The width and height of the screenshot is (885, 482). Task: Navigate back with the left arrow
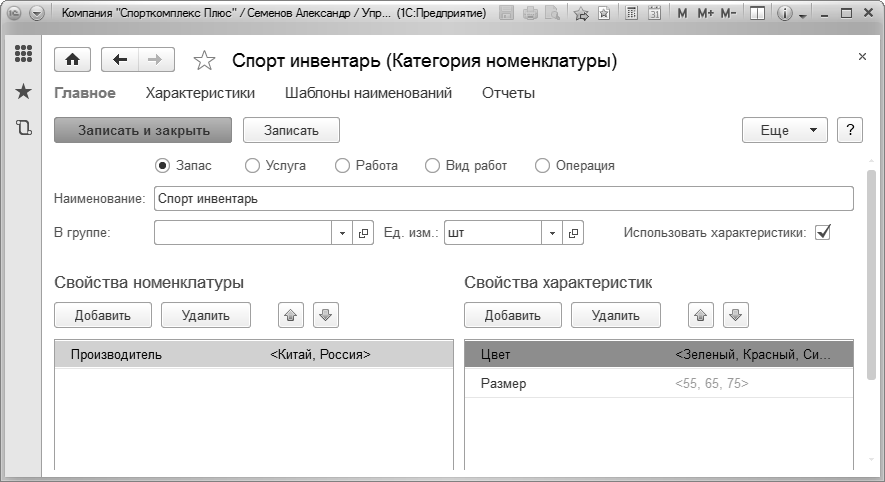120,59
